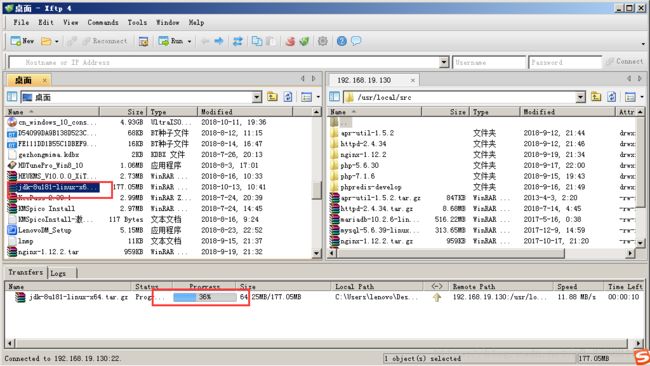Click the New session toolbar icon
Image resolution: width=650 pixels, height=366 pixels.
(x=22, y=41)
